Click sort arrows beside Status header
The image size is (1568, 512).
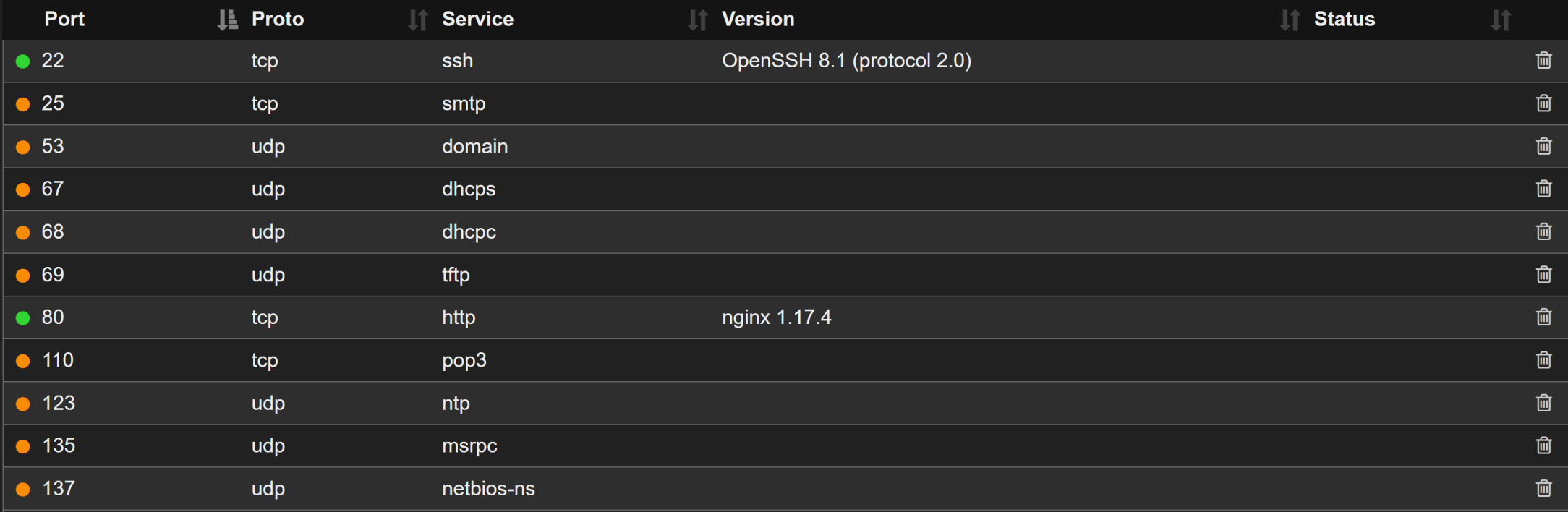point(1501,20)
